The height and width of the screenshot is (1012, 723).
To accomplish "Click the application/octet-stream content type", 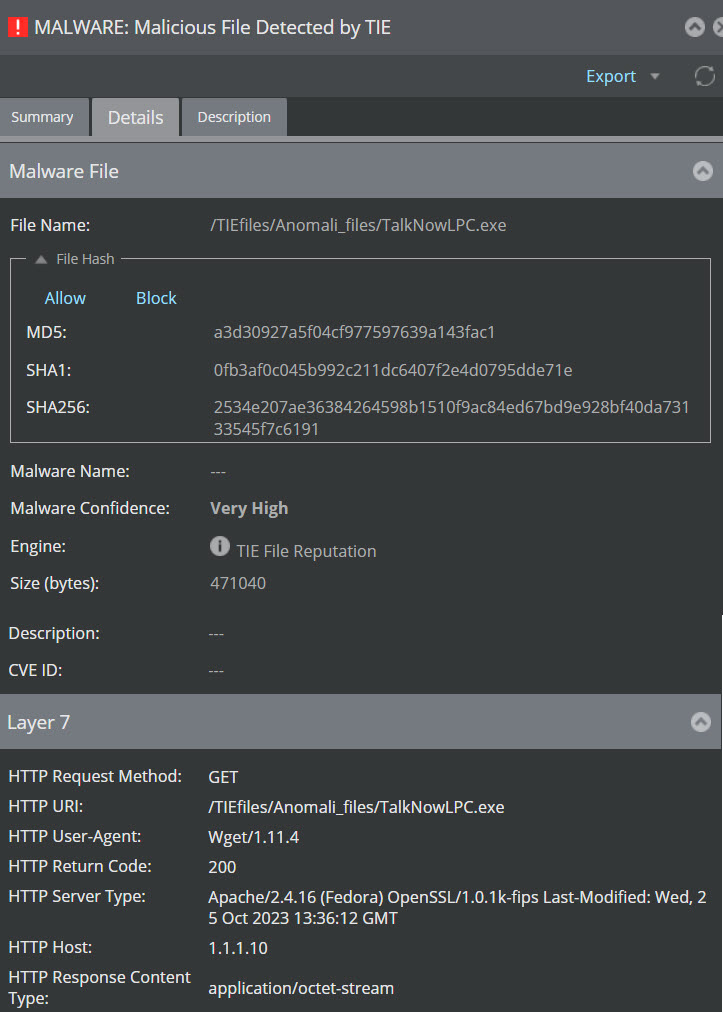I will click(x=301, y=988).
